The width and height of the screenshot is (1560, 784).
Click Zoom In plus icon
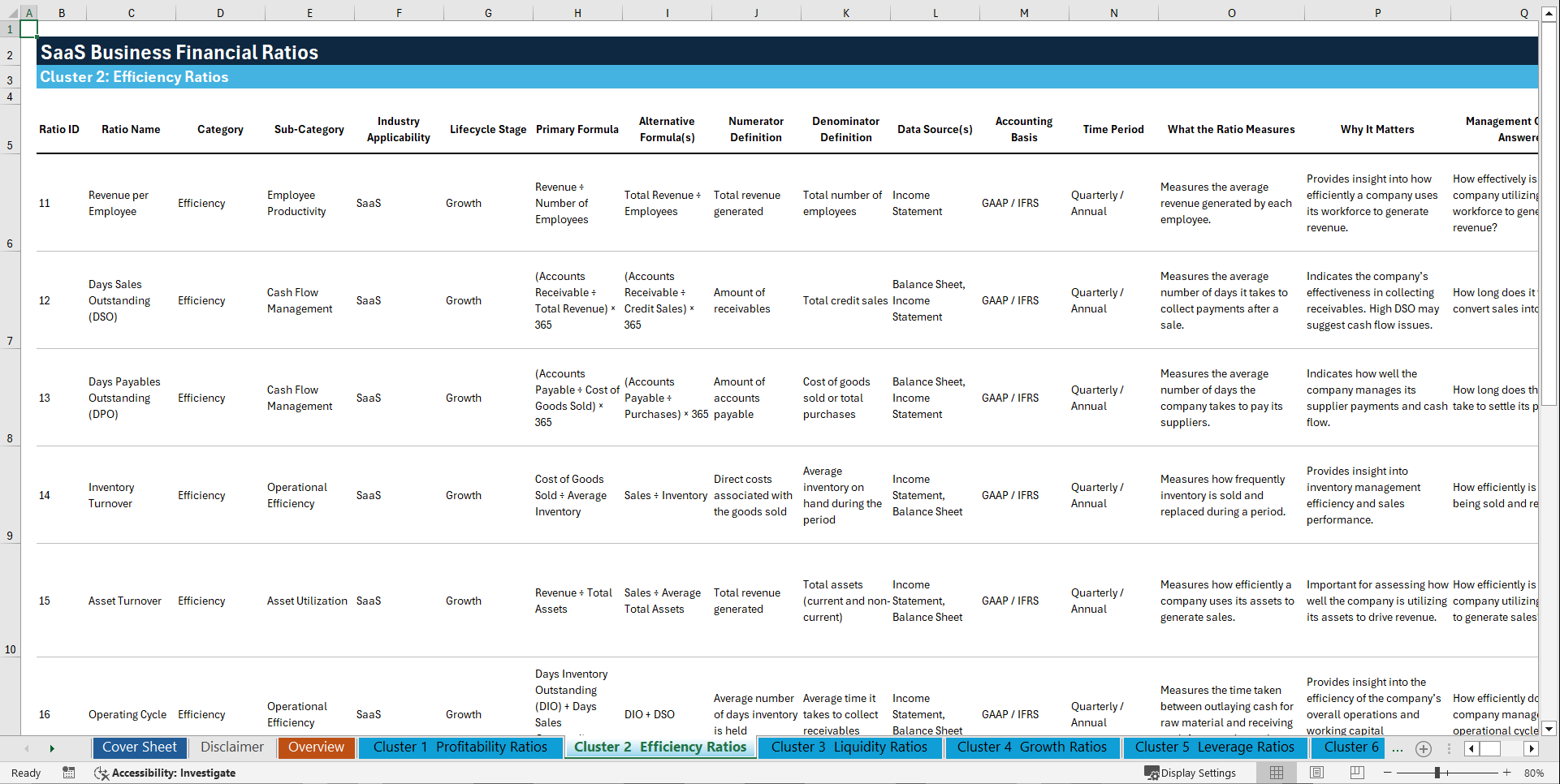[x=1506, y=773]
